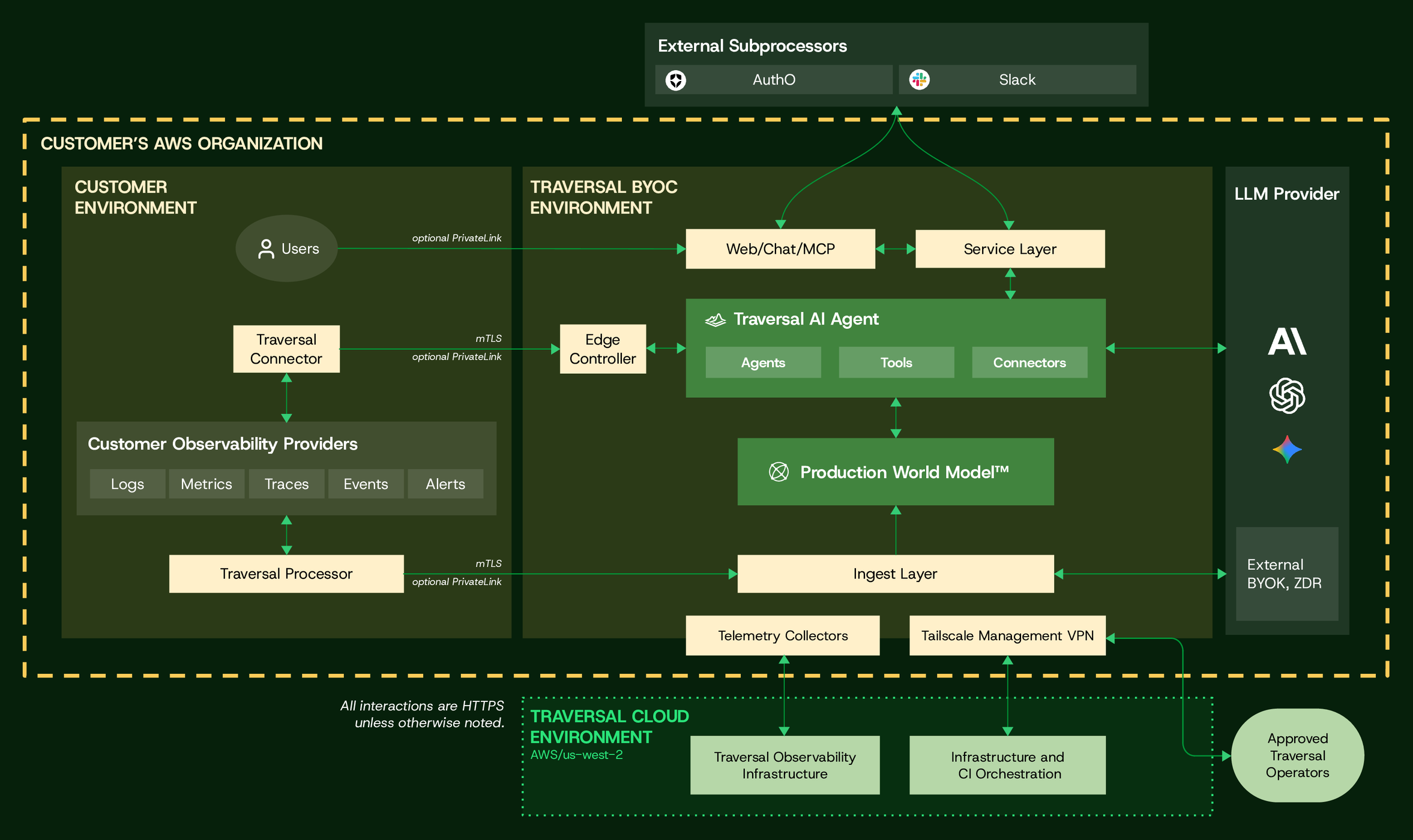Click the Events provider tile

366,484
